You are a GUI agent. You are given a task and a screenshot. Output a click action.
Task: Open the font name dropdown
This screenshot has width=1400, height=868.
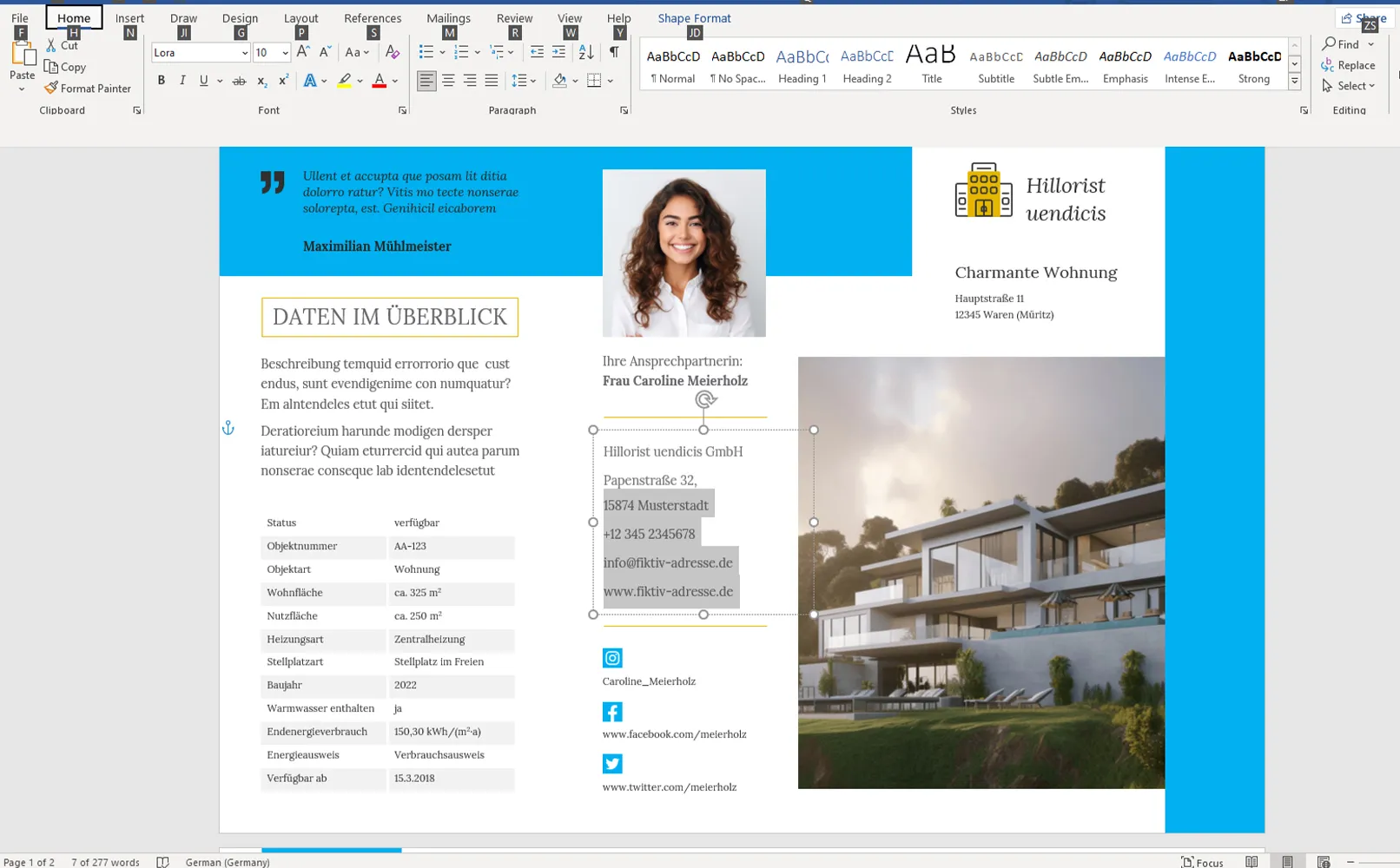pyautogui.click(x=244, y=53)
